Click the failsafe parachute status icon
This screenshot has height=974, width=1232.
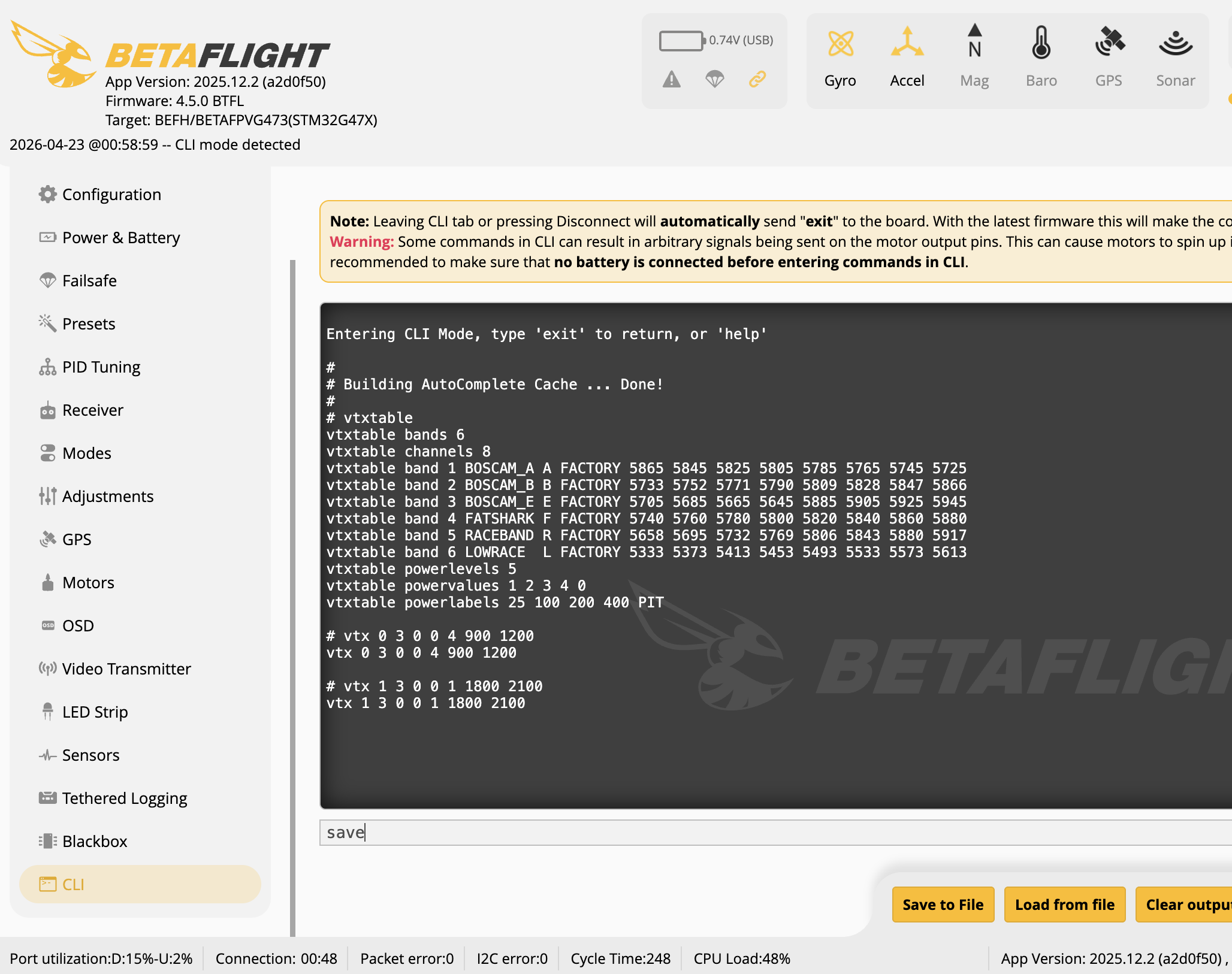point(714,79)
